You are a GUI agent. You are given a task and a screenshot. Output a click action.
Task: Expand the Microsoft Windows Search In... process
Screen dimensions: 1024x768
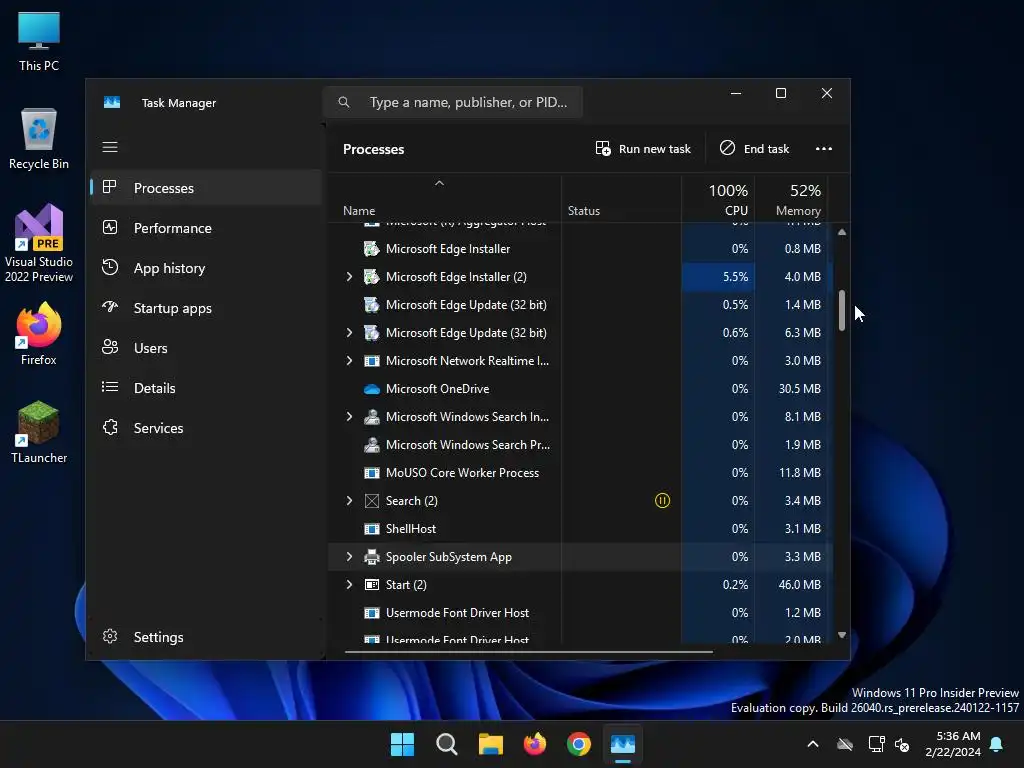[x=349, y=417]
